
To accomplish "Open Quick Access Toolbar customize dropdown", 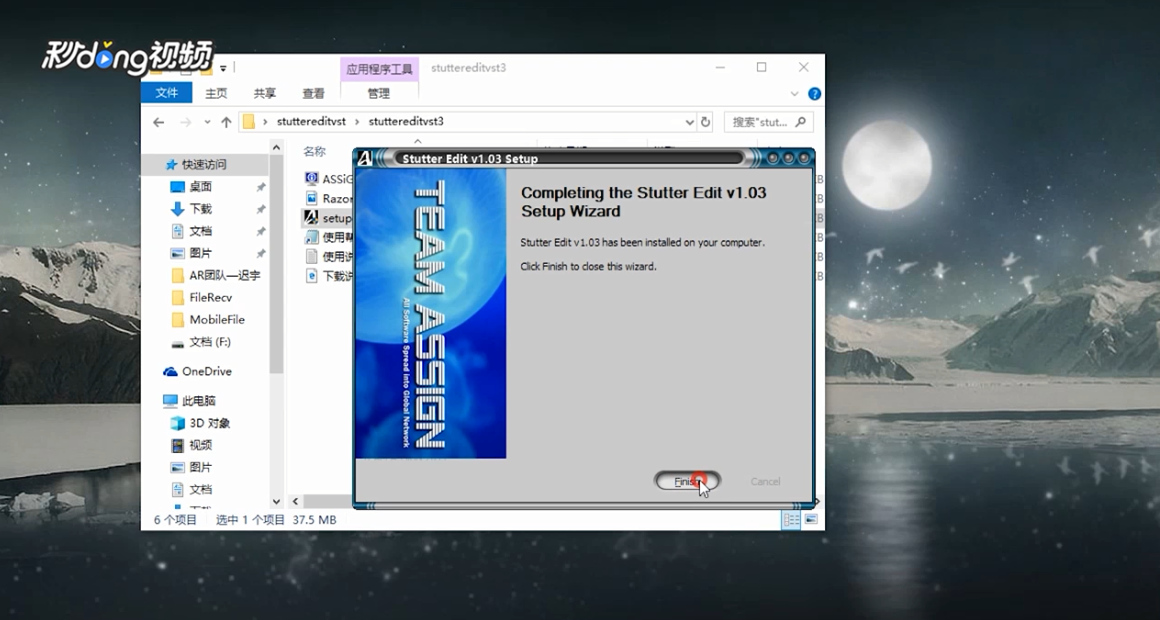I will 223,68.
